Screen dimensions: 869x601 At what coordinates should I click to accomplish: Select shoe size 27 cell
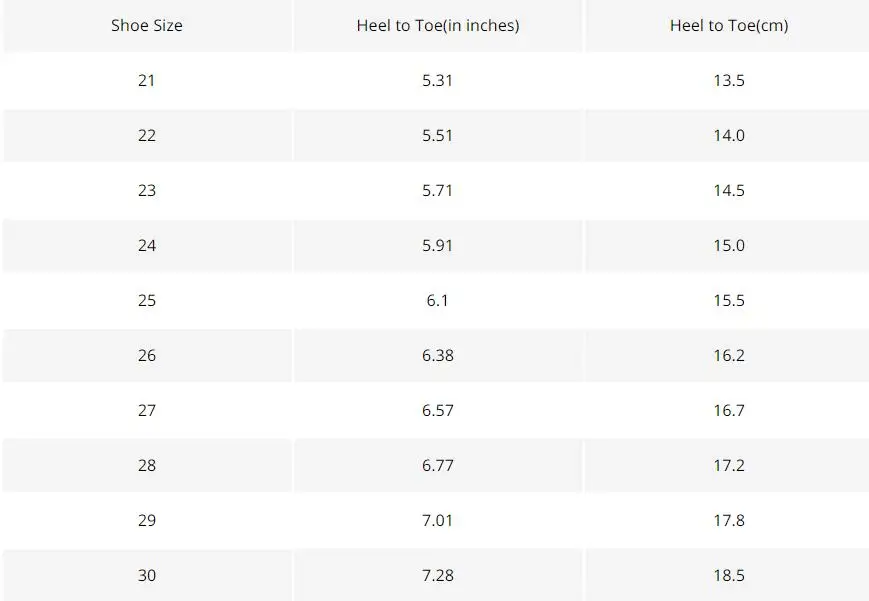pos(147,410)
